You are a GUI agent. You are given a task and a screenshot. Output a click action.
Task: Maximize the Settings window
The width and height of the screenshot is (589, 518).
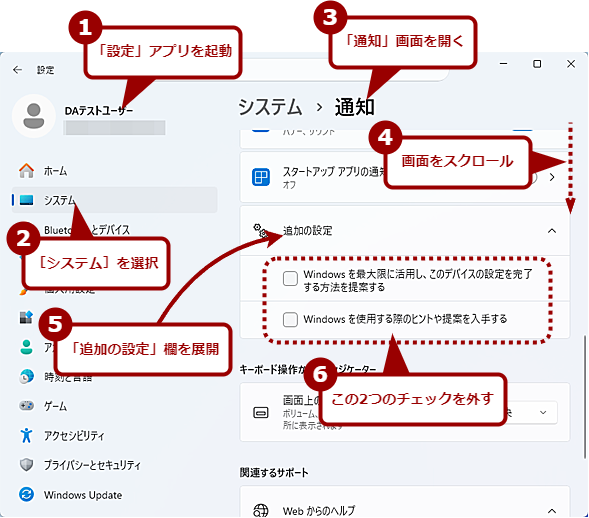pyautogui.click(x=537, y=64)
